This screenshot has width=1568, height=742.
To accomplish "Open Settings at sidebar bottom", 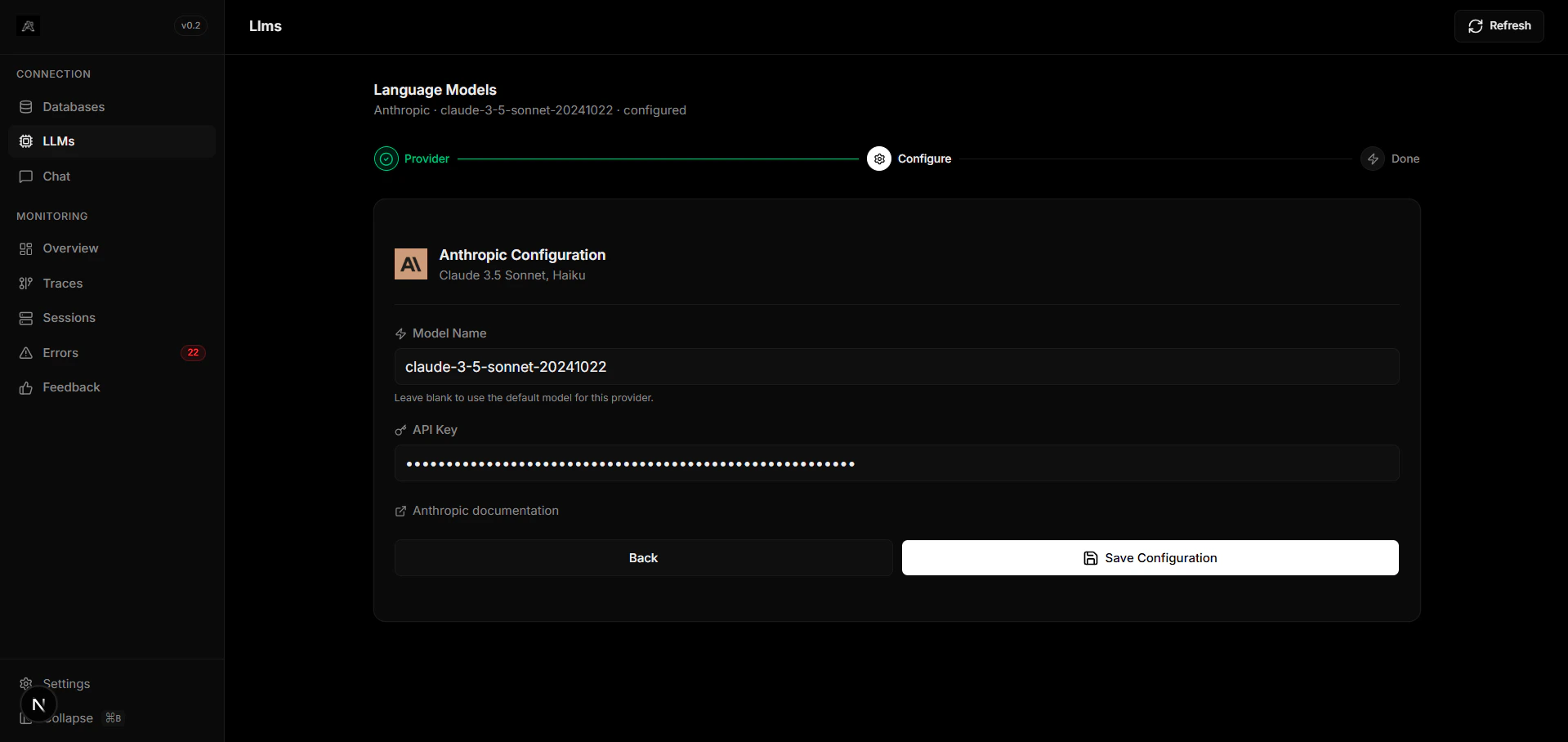I will [x=66, y=684].
